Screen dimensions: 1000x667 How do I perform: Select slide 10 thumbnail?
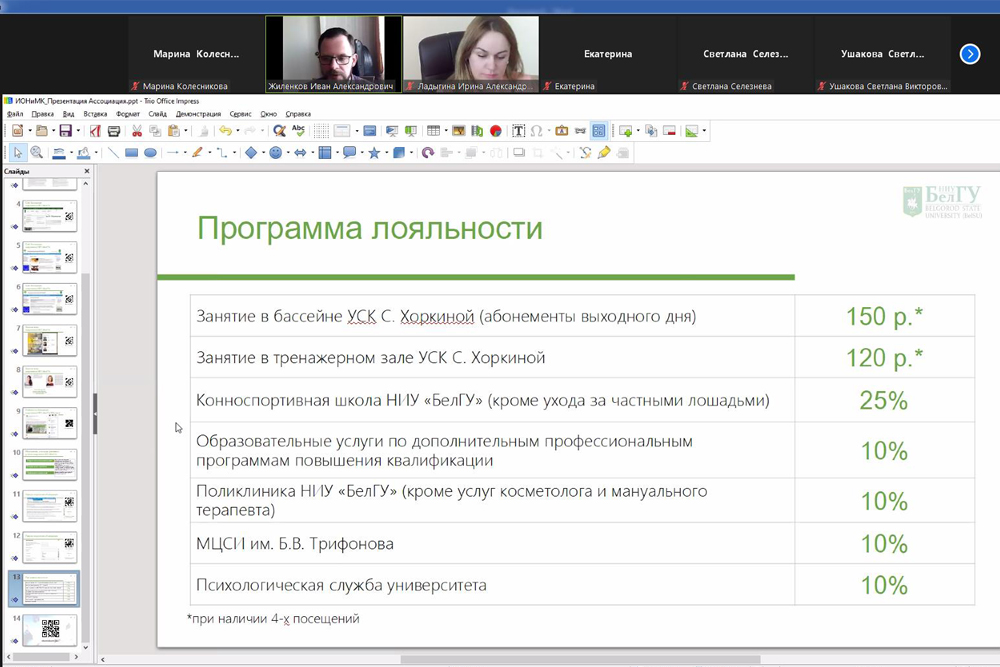[49, 464]
